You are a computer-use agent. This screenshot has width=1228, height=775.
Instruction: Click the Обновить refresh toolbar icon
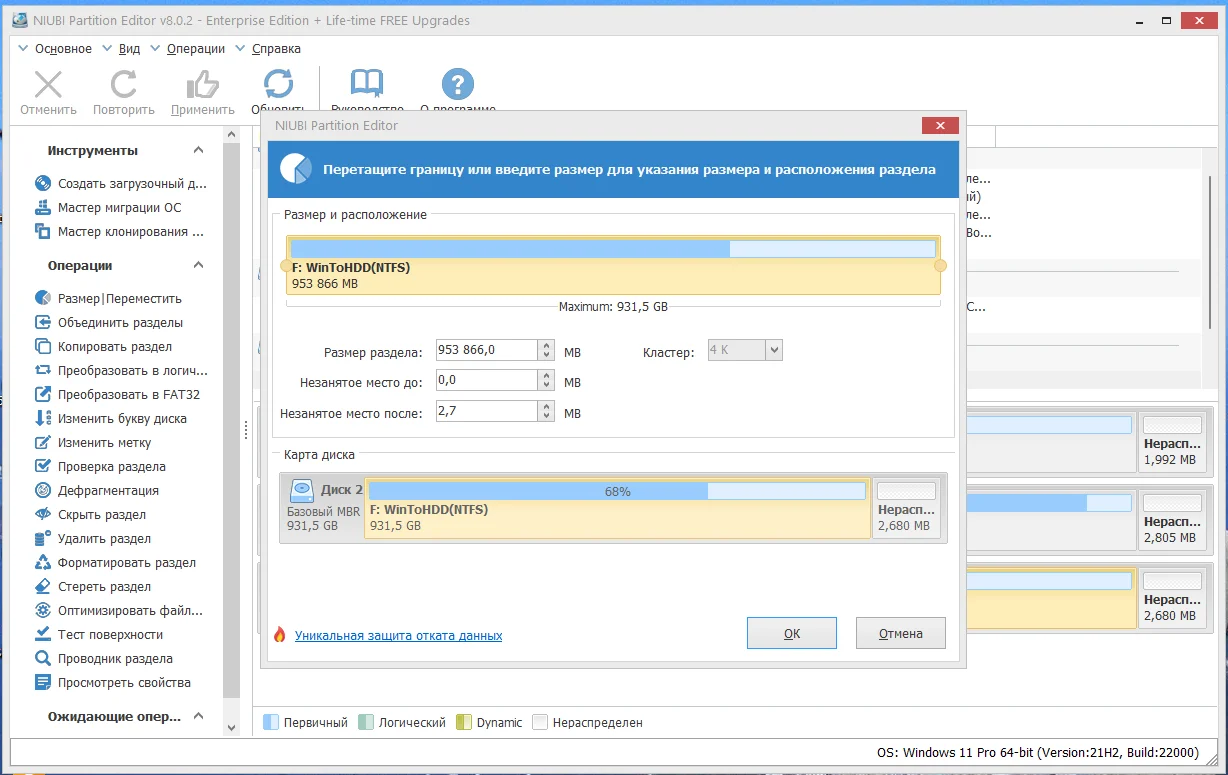coord(278,84)
